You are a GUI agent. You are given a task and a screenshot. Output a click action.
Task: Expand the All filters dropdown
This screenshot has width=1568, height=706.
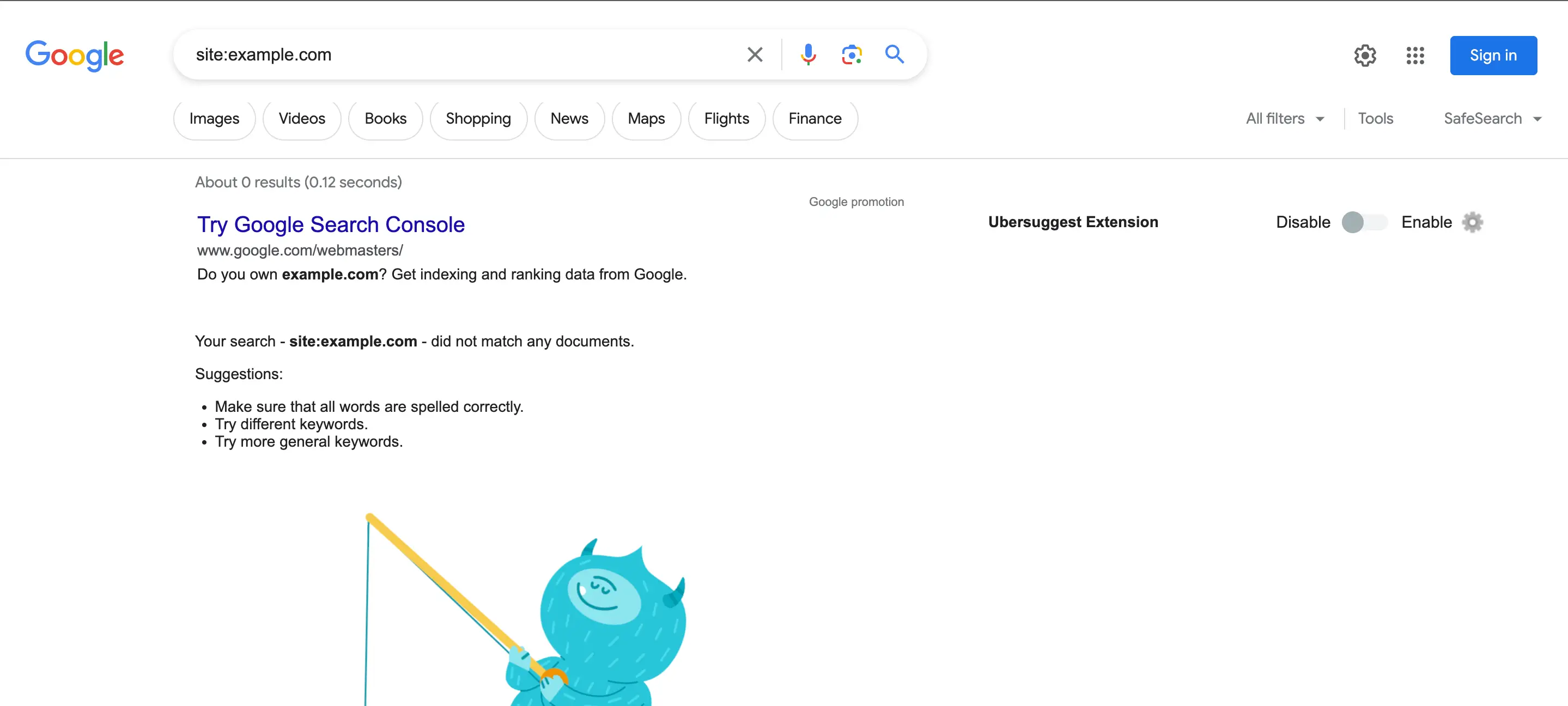click(1284, 119)
